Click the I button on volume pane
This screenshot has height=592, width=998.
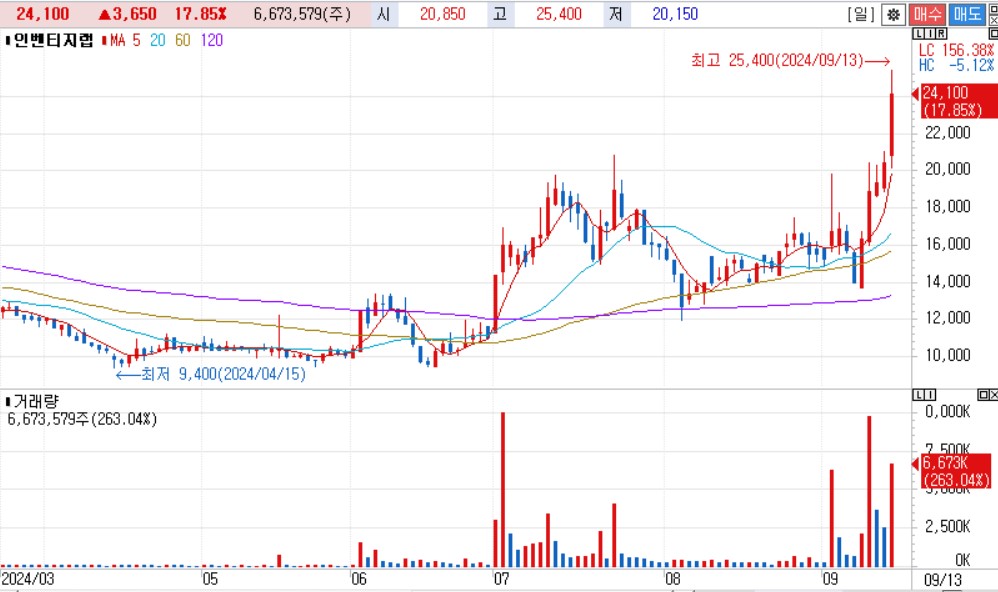coord(930,395)
